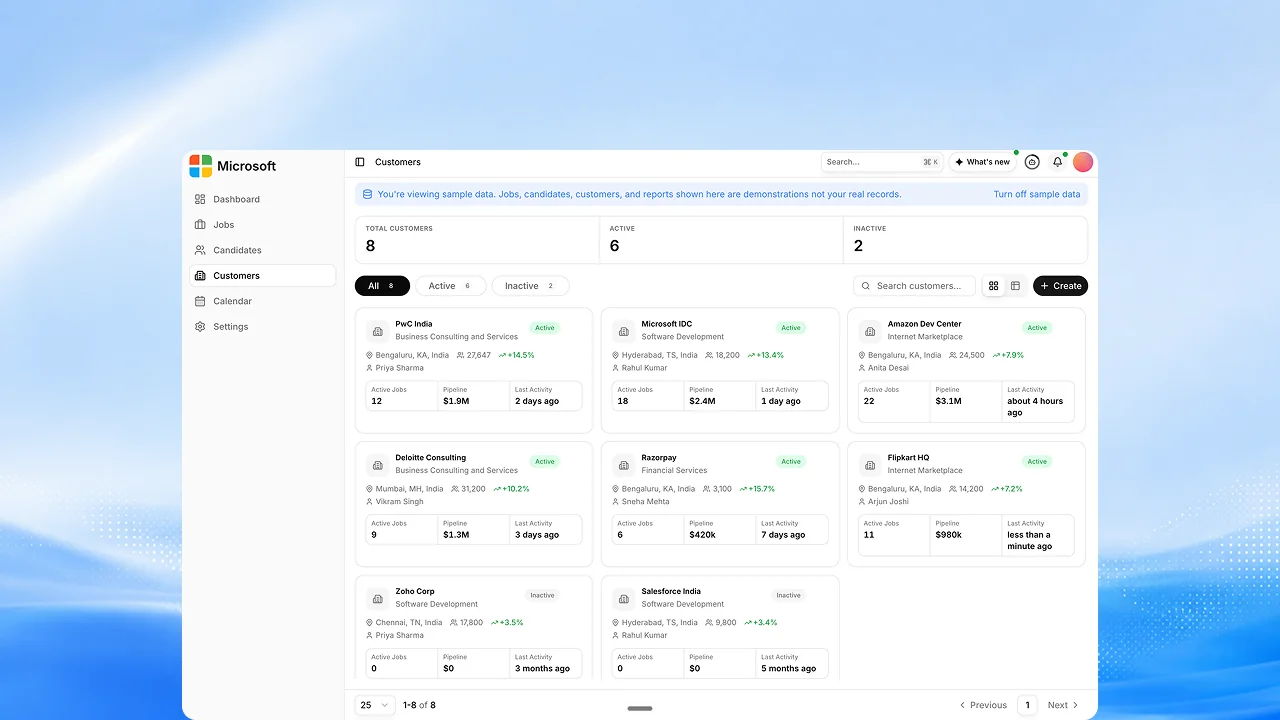
Task: Click the Active count stat card
Action: 721,240
